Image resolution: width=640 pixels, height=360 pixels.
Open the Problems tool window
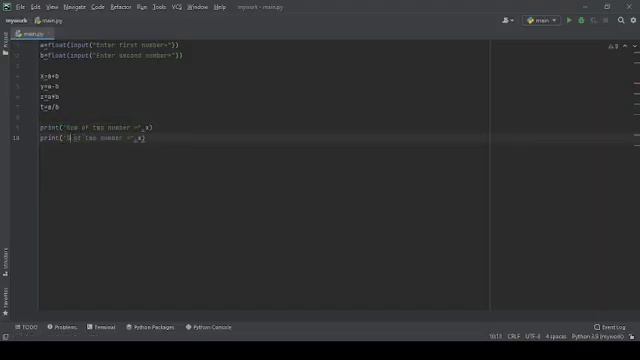[62, 327]
